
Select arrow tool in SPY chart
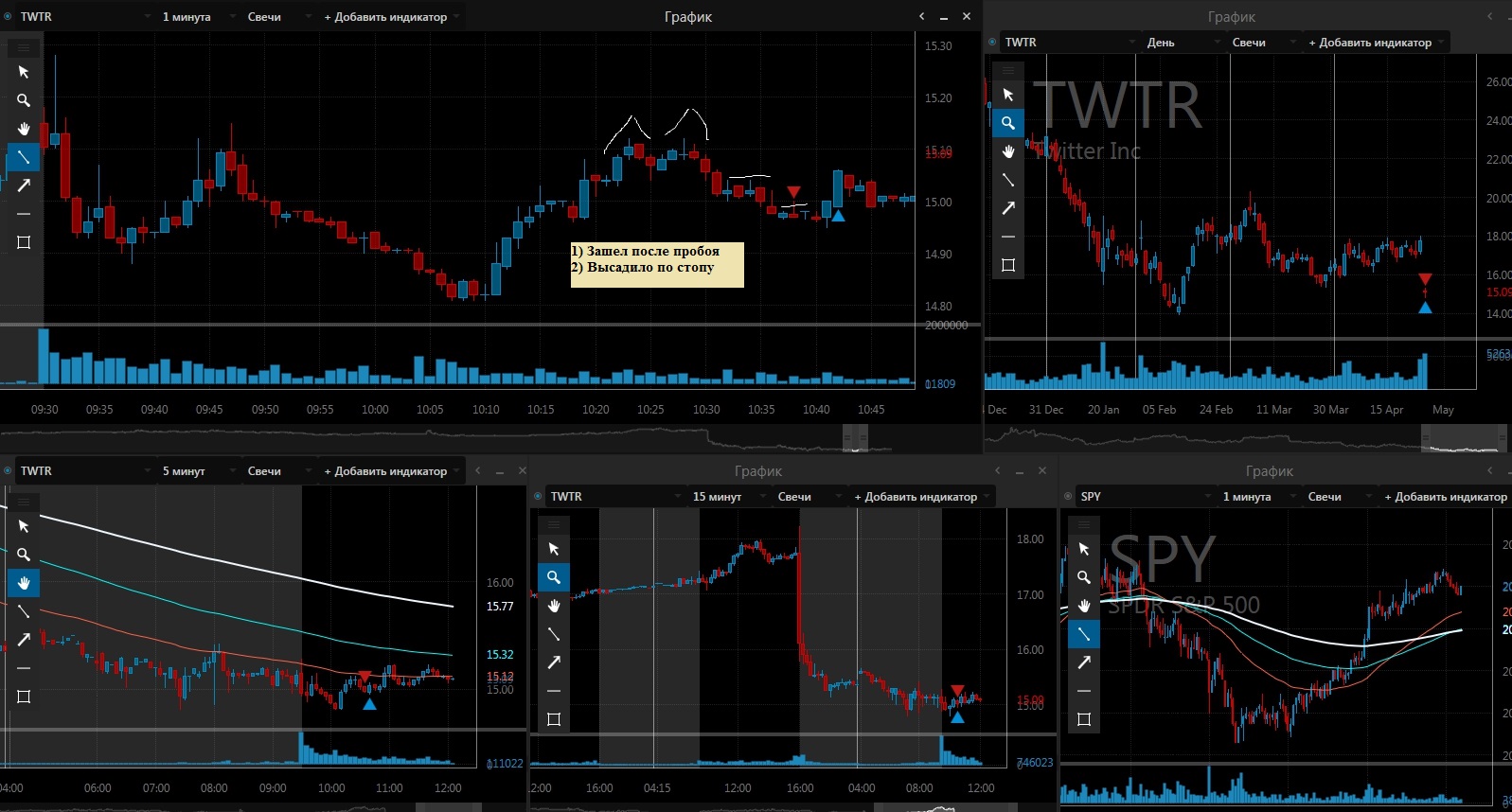(1084, 662)
